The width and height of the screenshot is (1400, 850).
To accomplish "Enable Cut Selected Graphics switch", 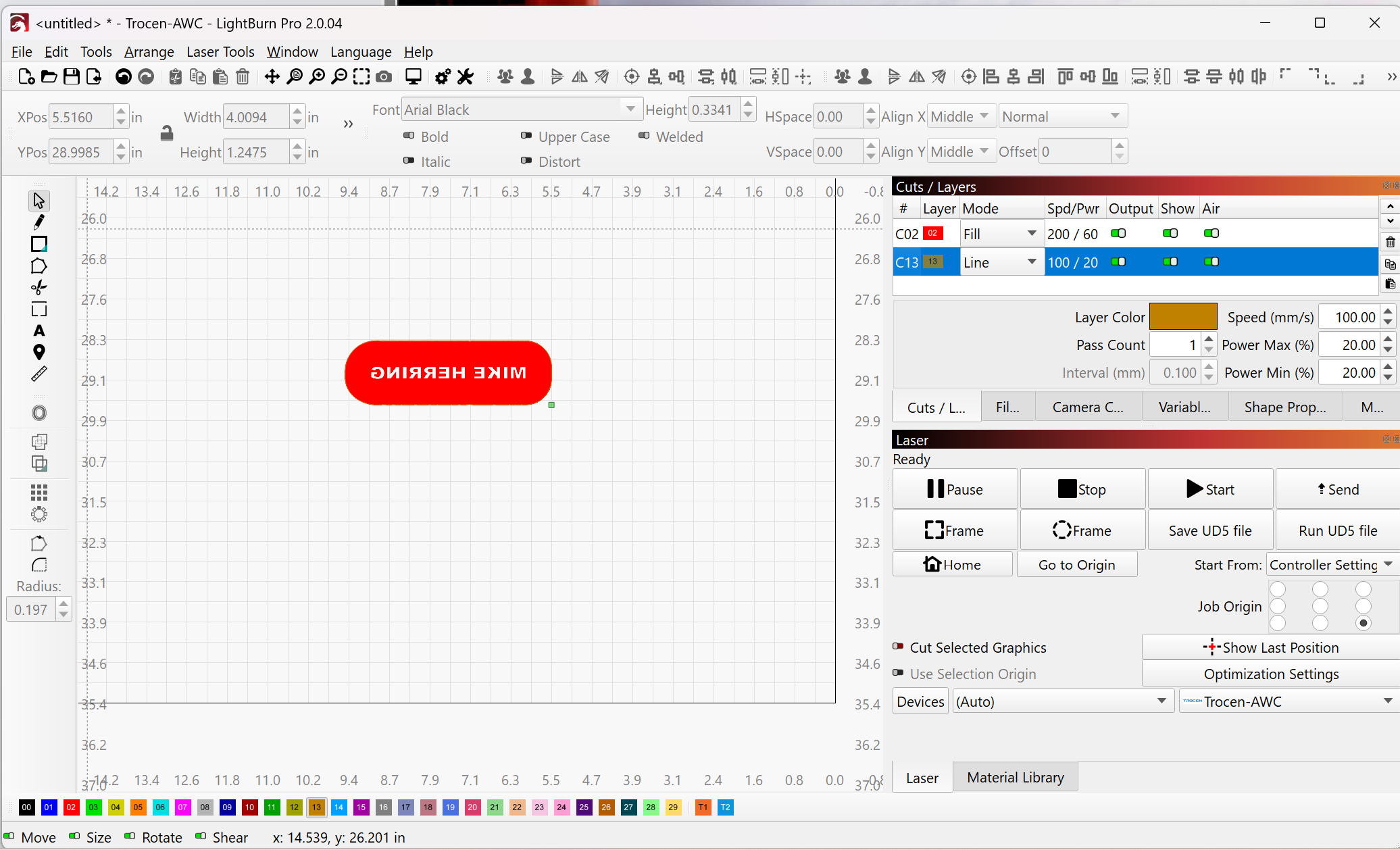I will pos(899,647).
